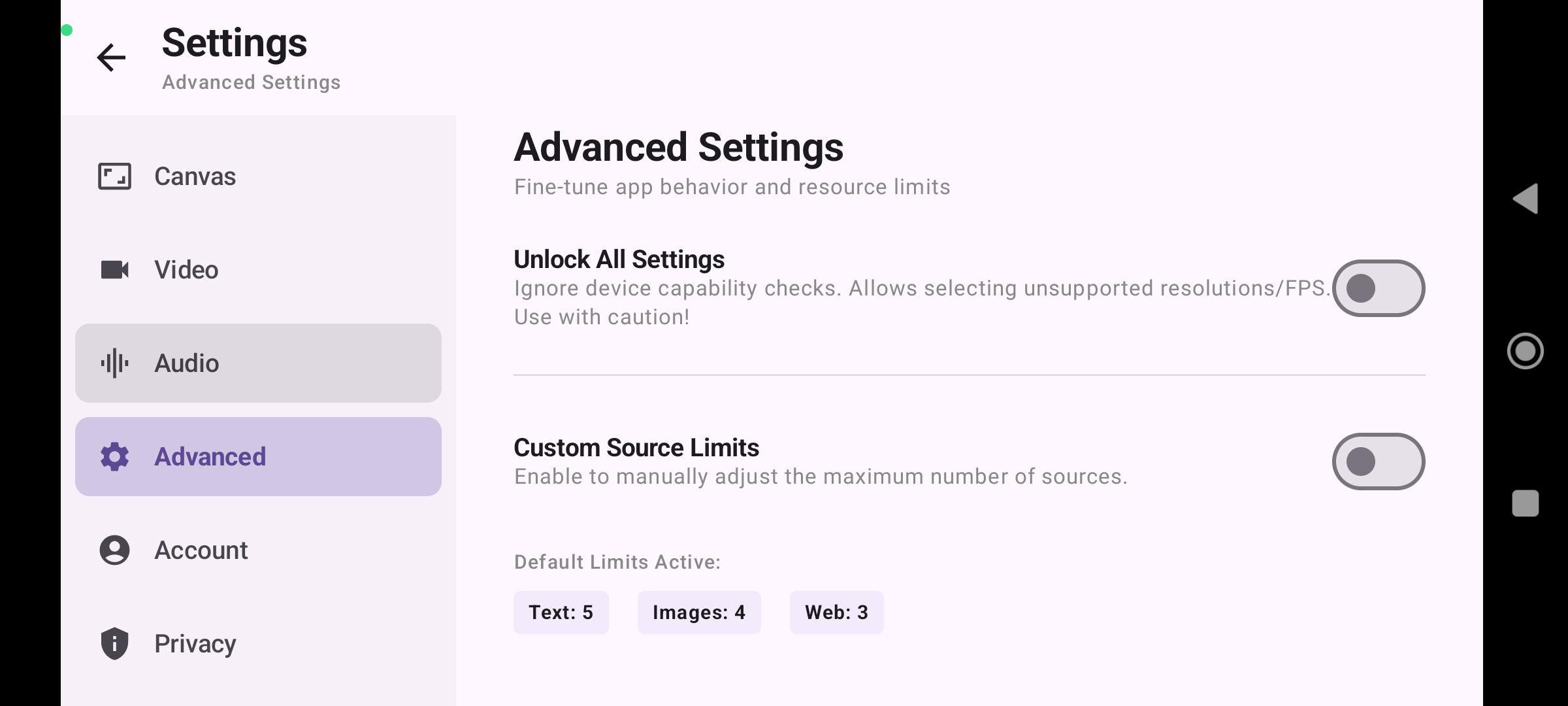1568x706 pixels.
Task: Select the Privacy menu label
Action: pyautogui.click(x=195, y=644)
